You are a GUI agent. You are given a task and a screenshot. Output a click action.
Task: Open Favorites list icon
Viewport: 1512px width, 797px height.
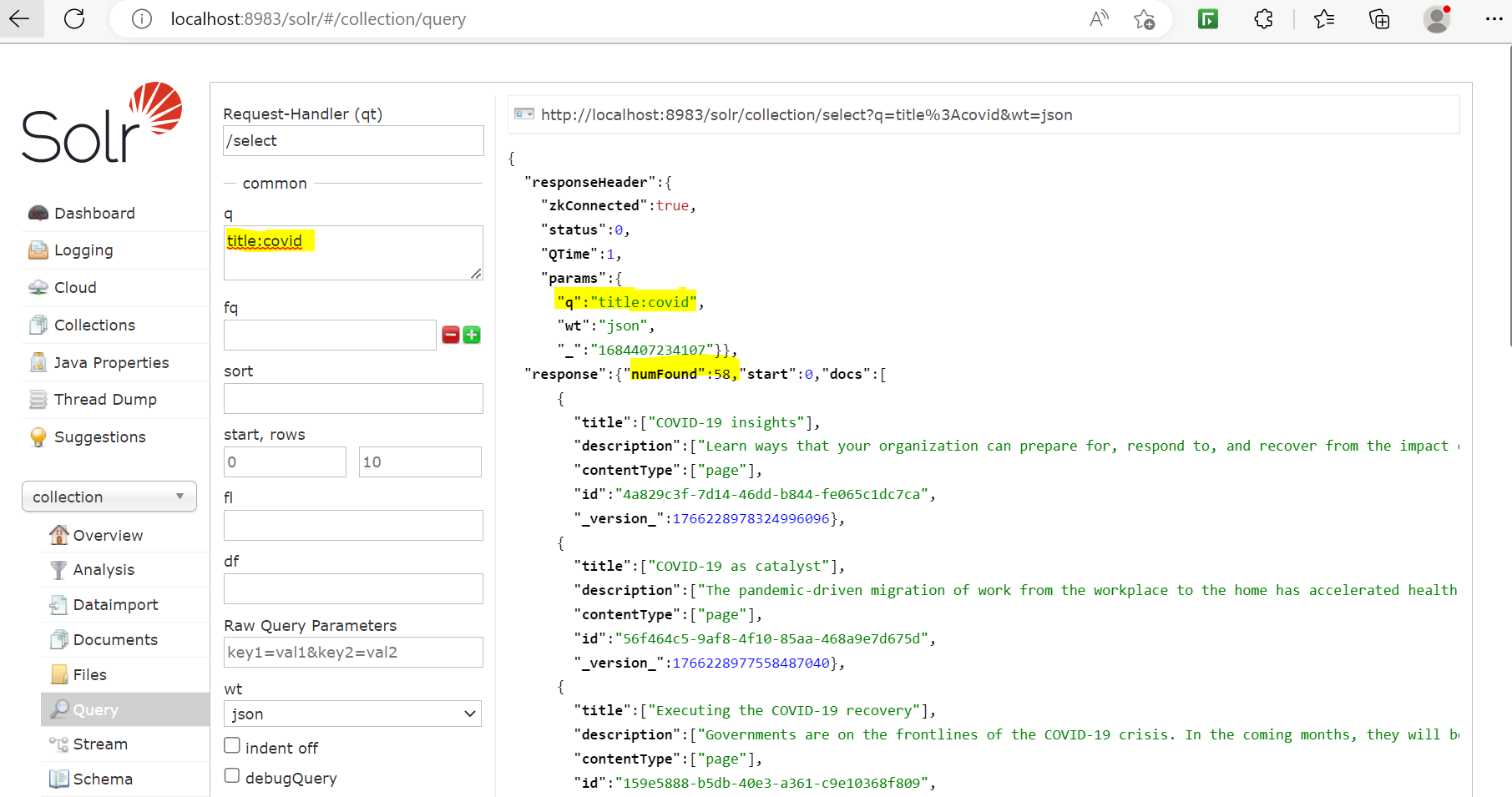click(x=1323, y=18)
